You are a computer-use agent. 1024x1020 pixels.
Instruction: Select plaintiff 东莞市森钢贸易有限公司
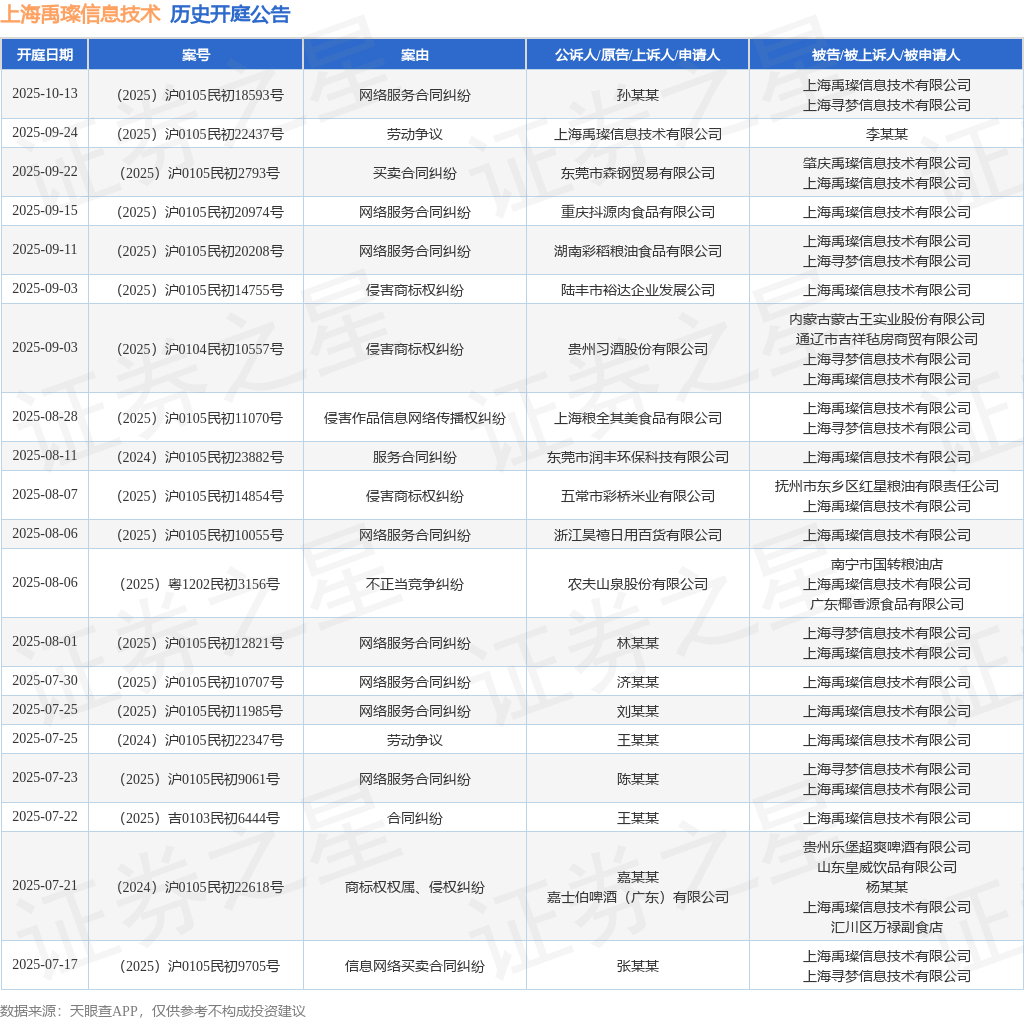pyautogui.click(x=637, y=173)
